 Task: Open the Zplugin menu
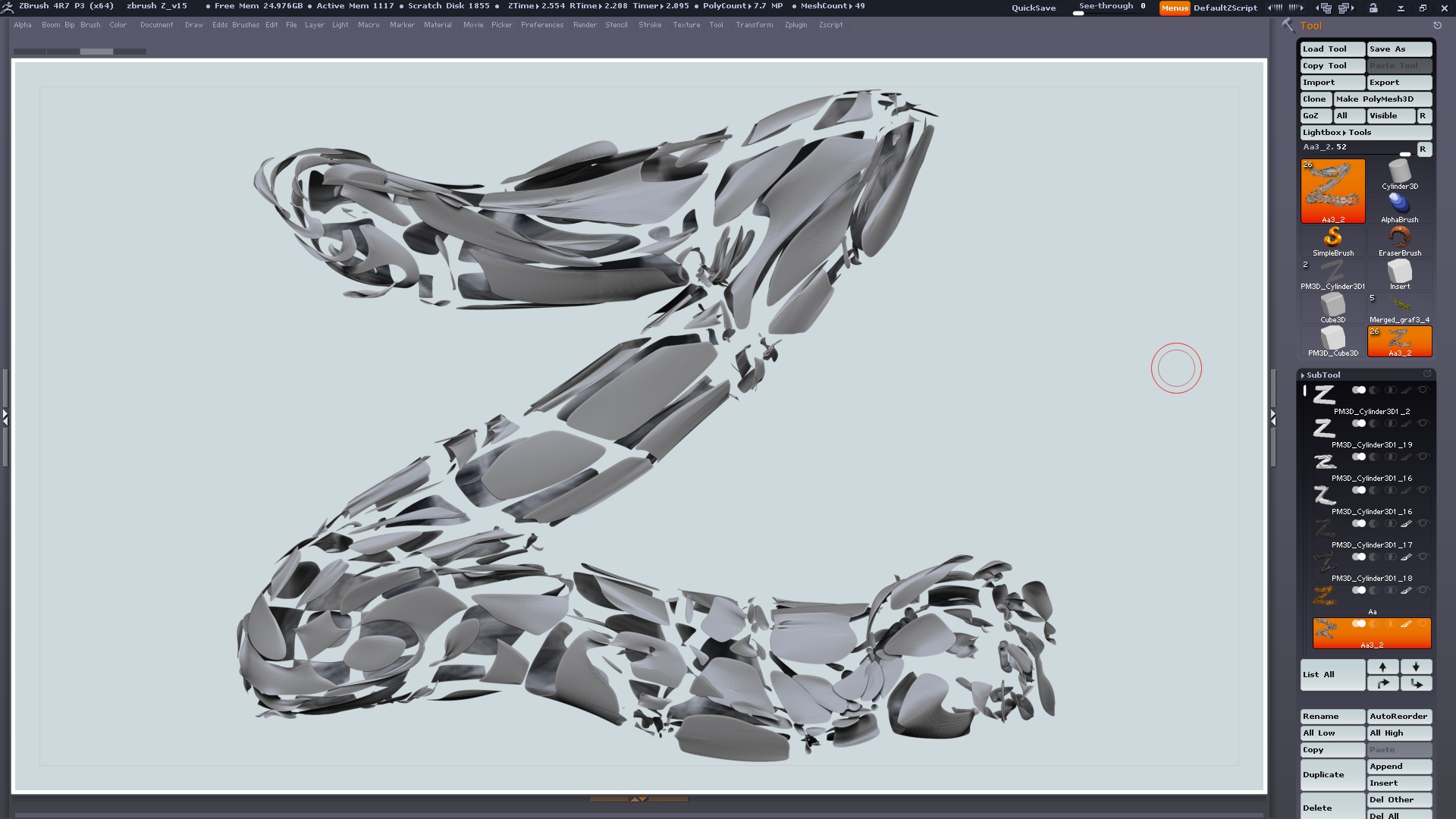coord(795,25)
